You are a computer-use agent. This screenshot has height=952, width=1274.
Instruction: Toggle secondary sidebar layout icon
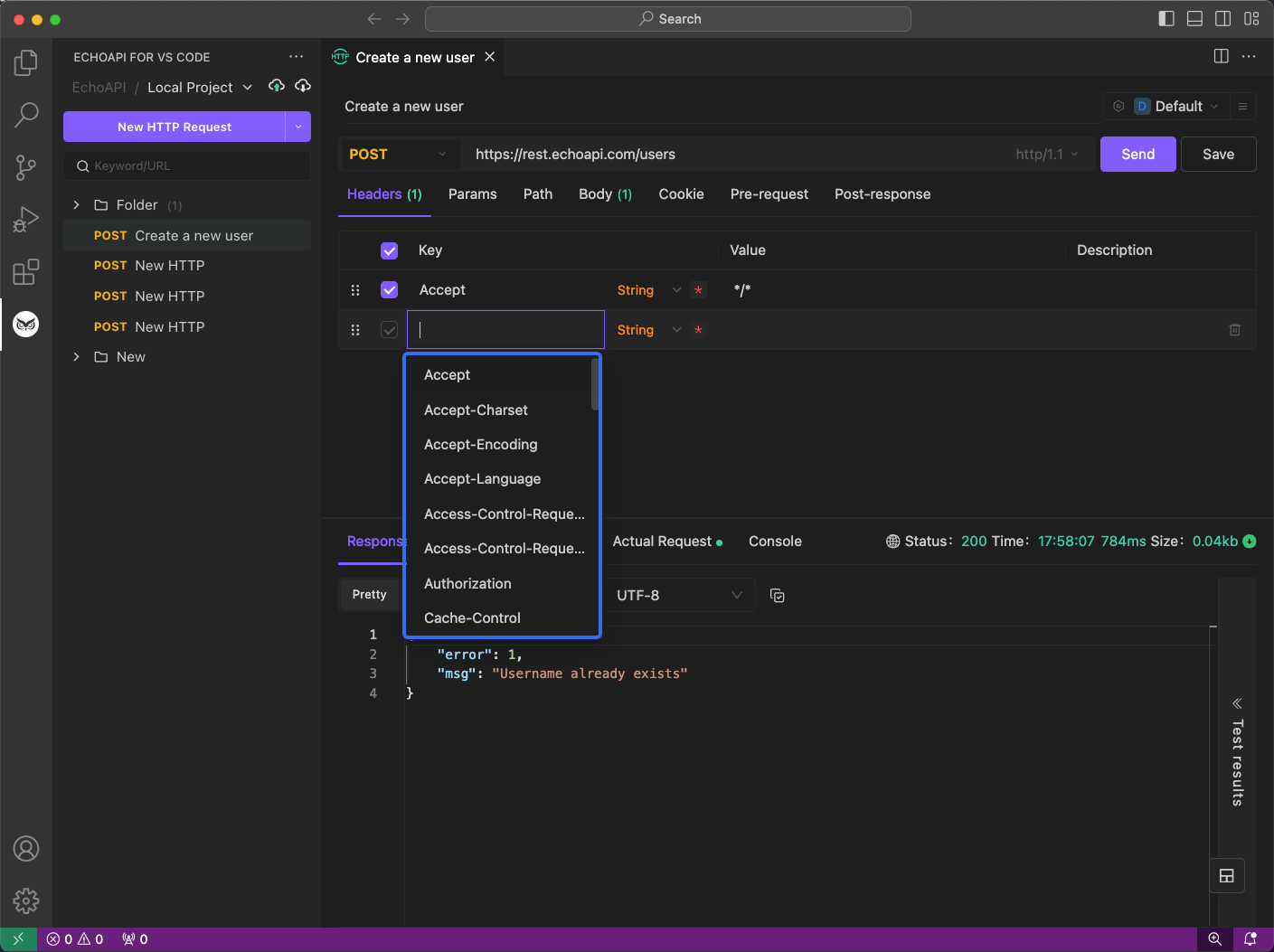pyautogui.click(x=1222, y=18)
